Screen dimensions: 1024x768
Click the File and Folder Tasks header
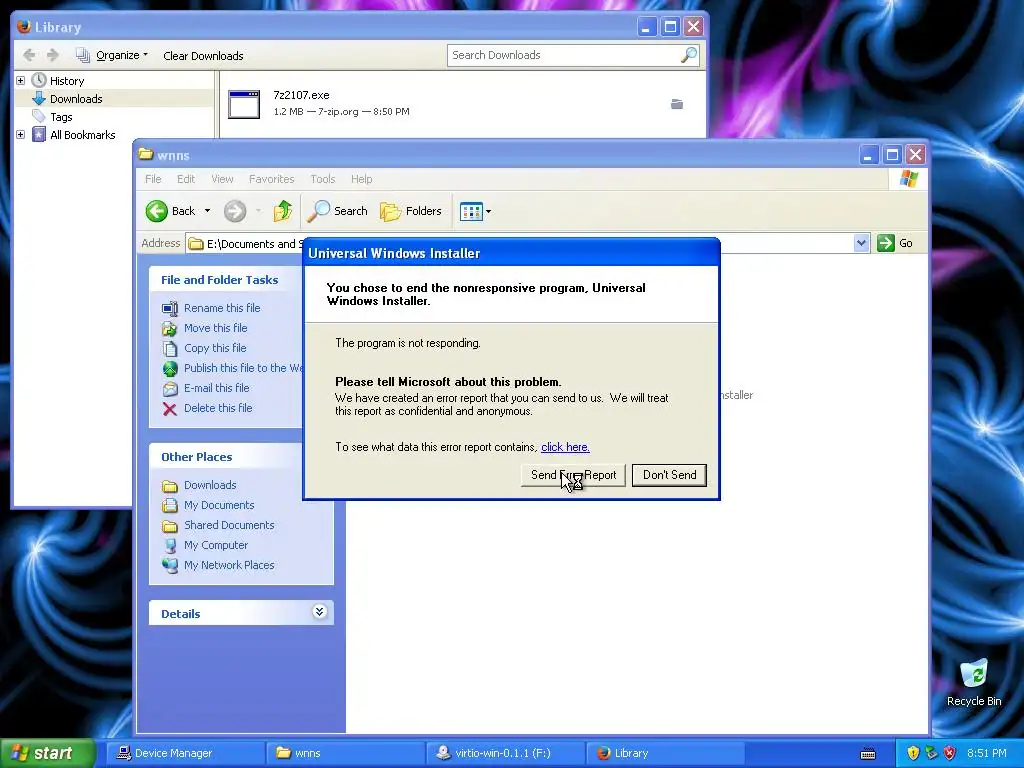(226, 280)
